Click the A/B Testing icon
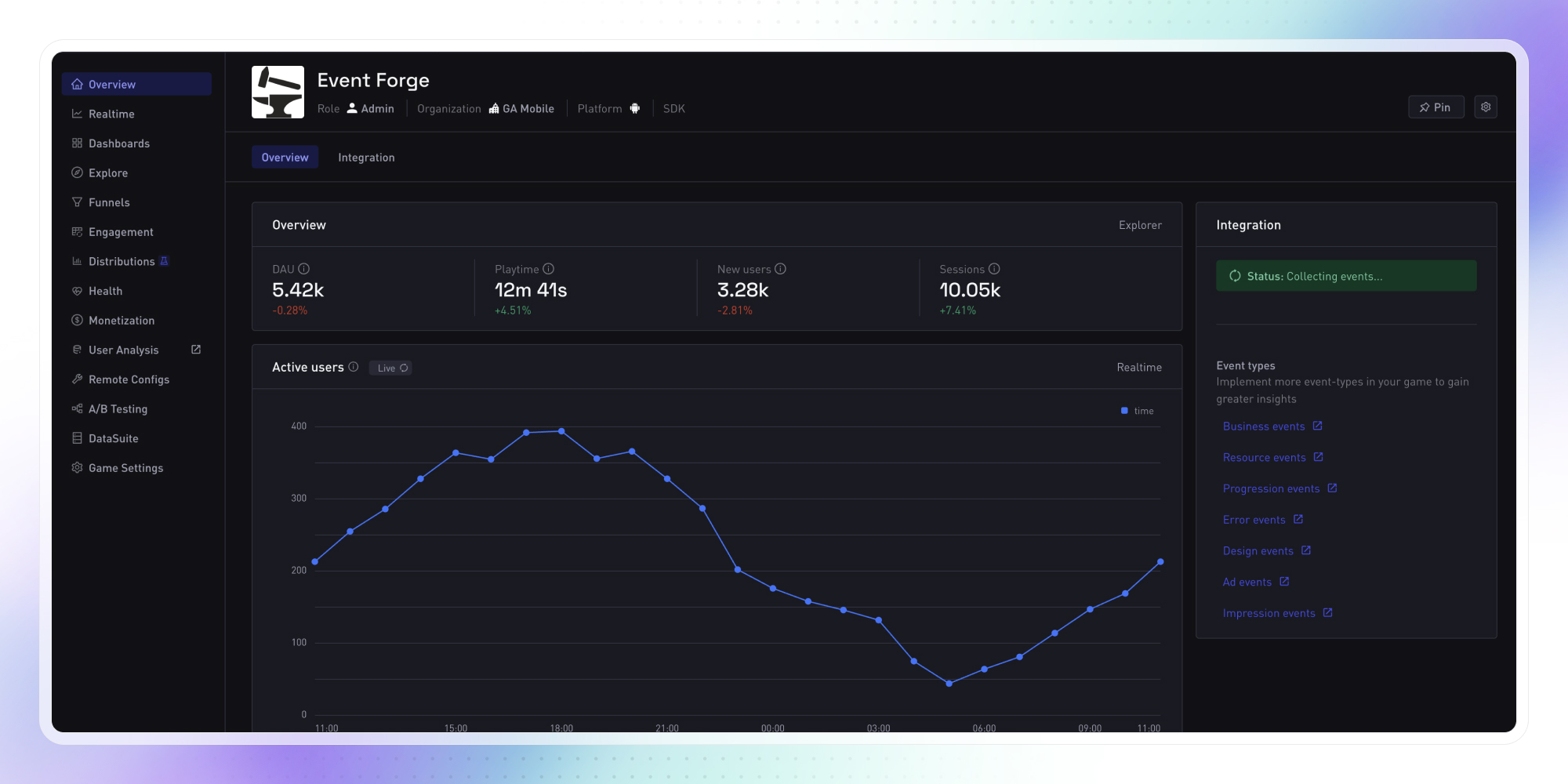This screenshot has height=784, width=1568. point(77,408)
